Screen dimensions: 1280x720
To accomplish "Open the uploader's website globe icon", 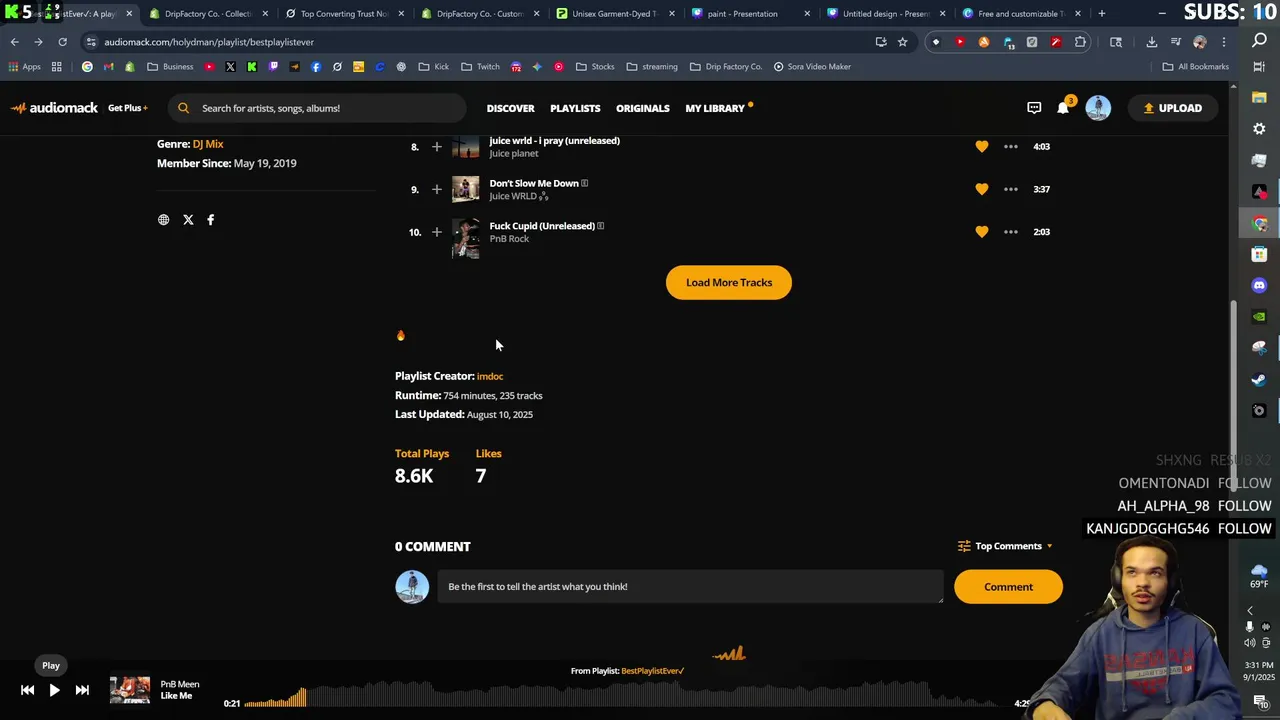I will [163, 220].
